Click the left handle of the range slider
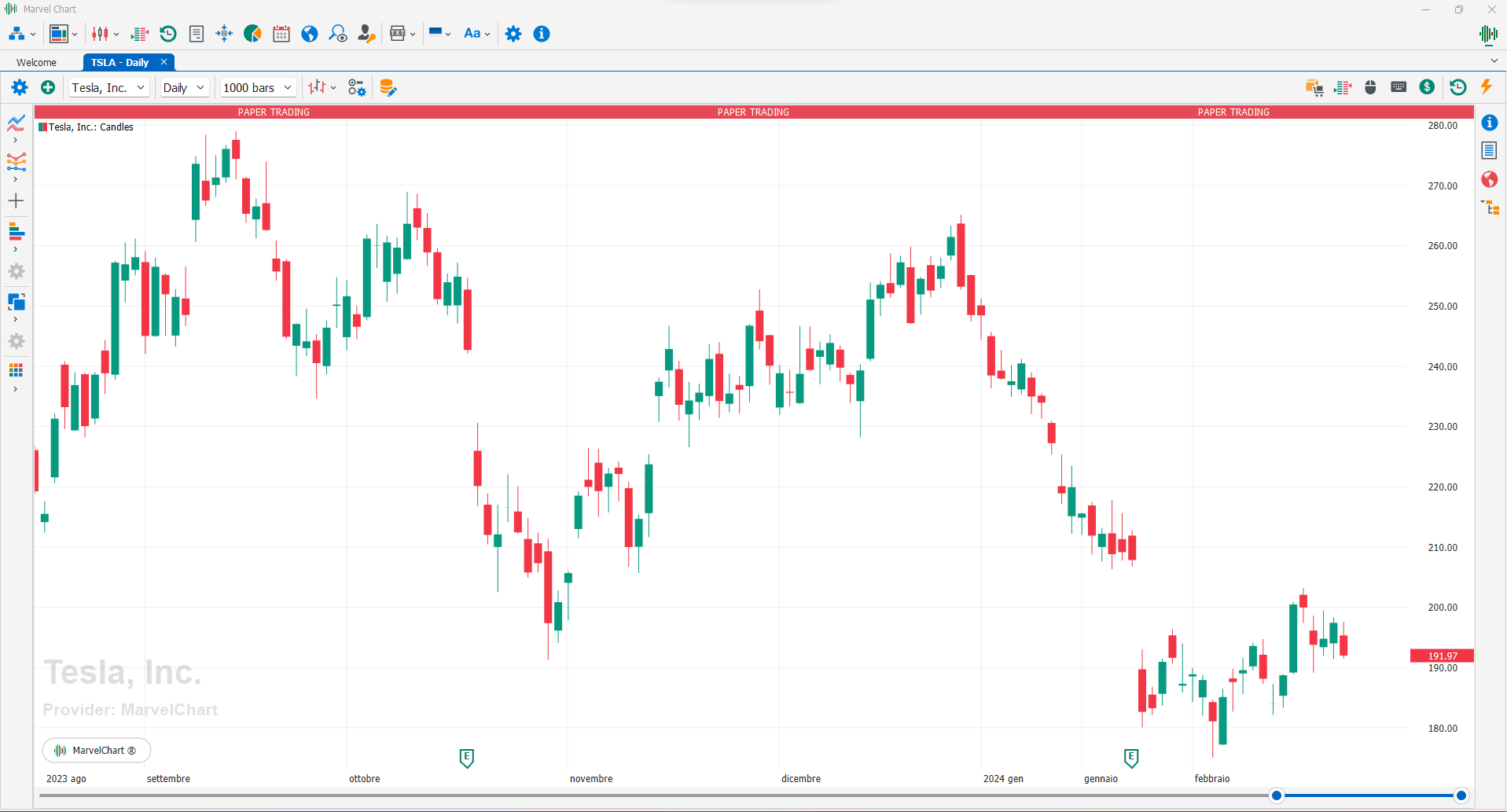Screen dimensions: 1507x812 [1277, 795]
